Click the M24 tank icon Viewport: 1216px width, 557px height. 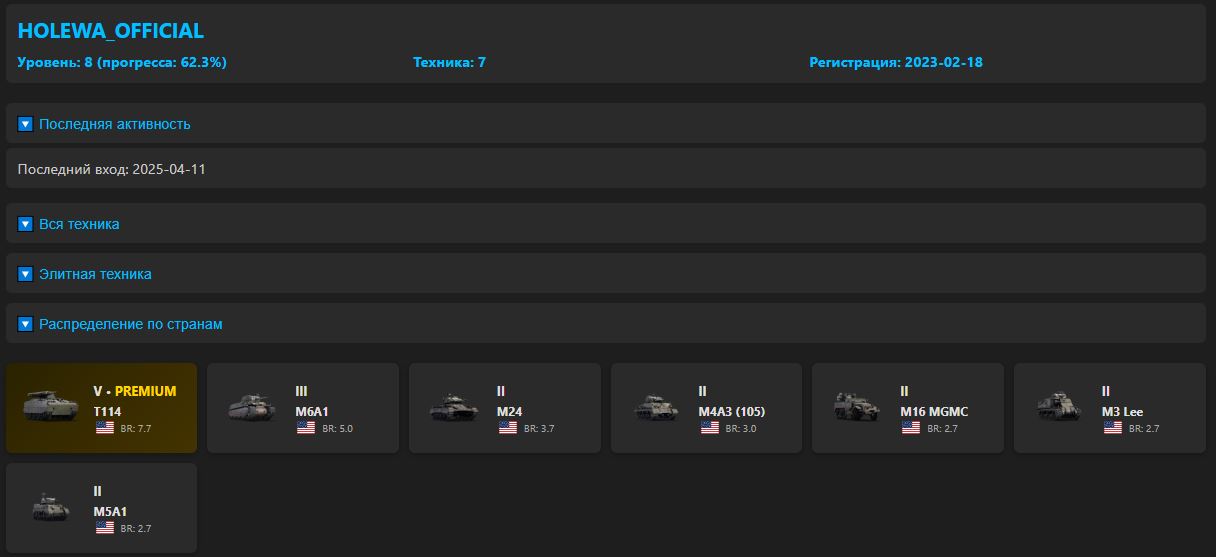[454, 407]
